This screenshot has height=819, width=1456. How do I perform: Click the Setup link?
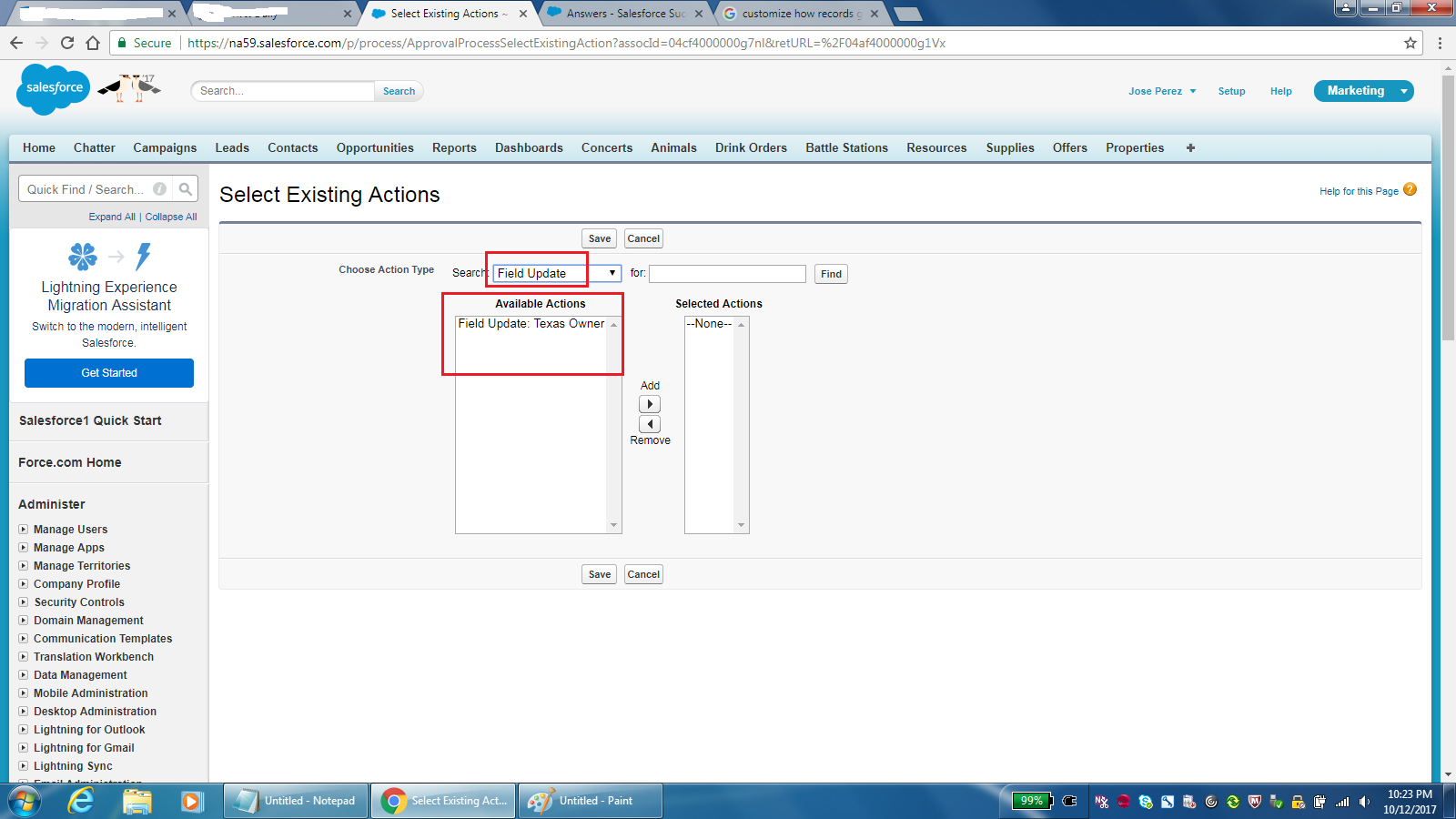(1231, 91)
